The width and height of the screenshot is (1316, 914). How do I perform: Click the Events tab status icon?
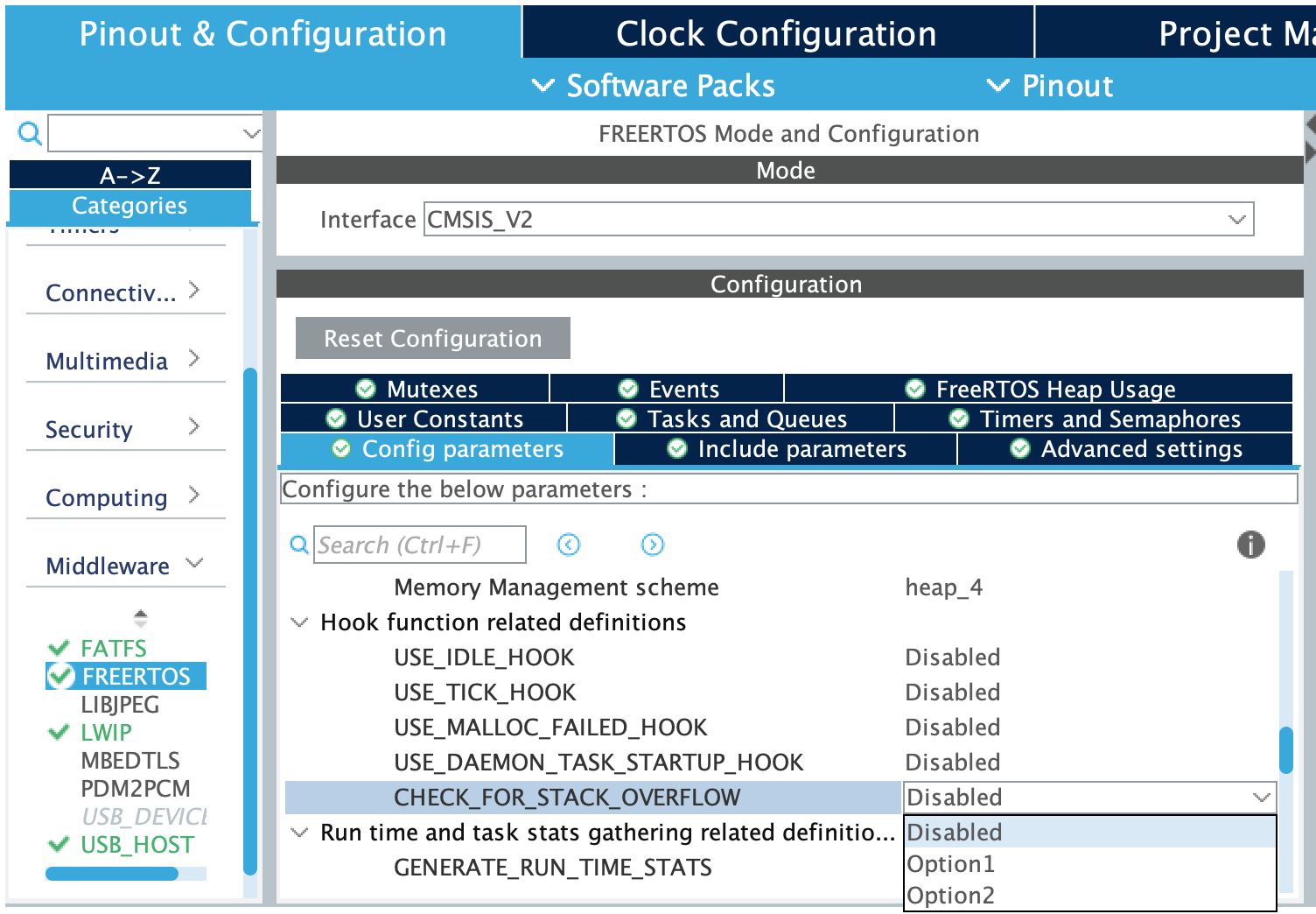(628, 389)
